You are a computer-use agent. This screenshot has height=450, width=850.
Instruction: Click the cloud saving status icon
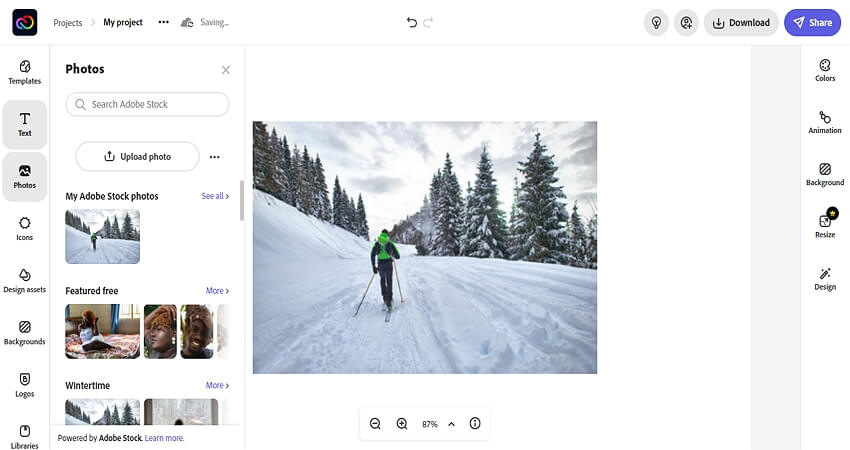187,22
